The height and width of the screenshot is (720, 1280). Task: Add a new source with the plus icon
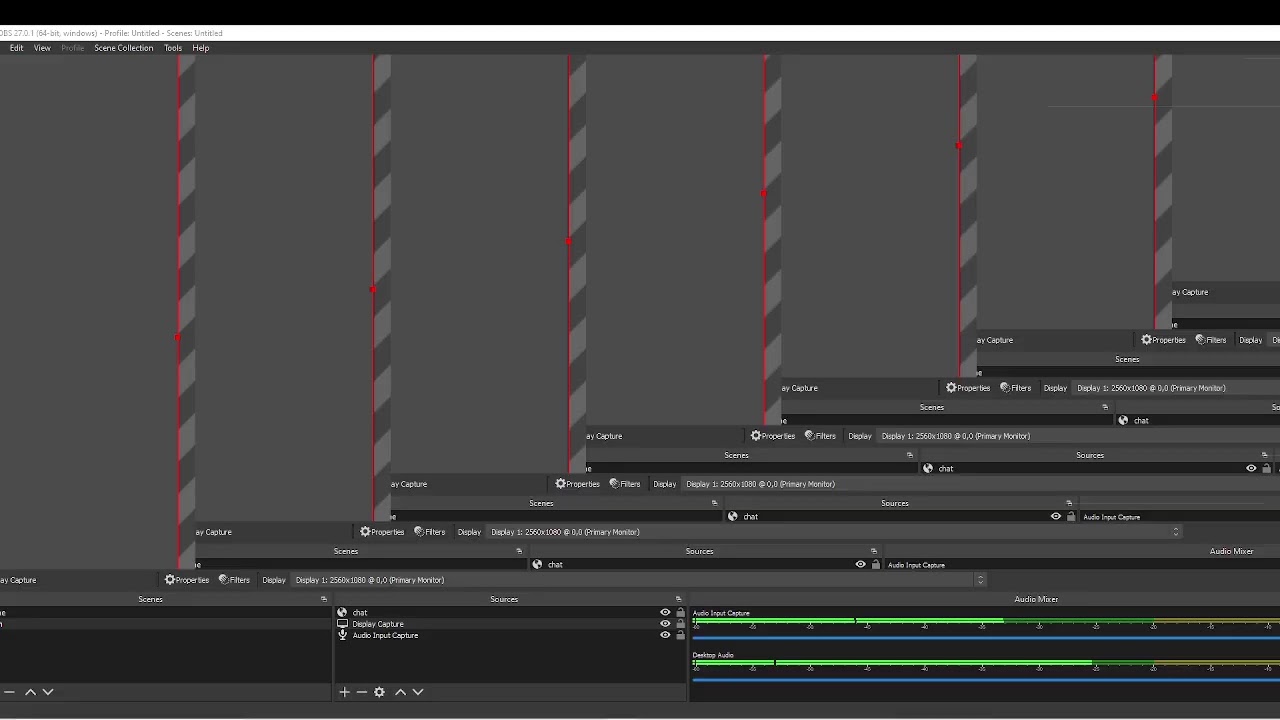coord(344,692)
